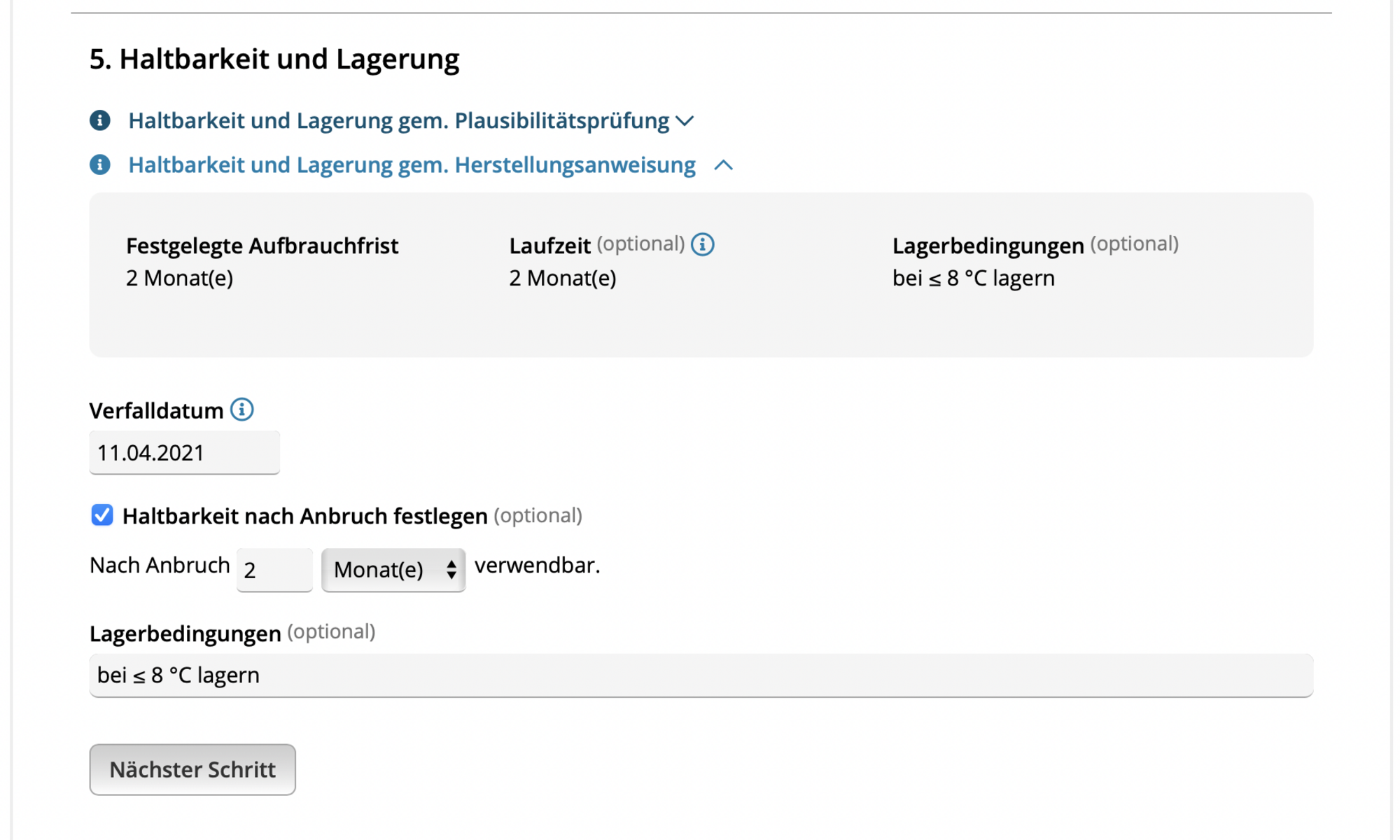Click info icon beside Herstellungsanweisung heading

[x=100, y=164]
